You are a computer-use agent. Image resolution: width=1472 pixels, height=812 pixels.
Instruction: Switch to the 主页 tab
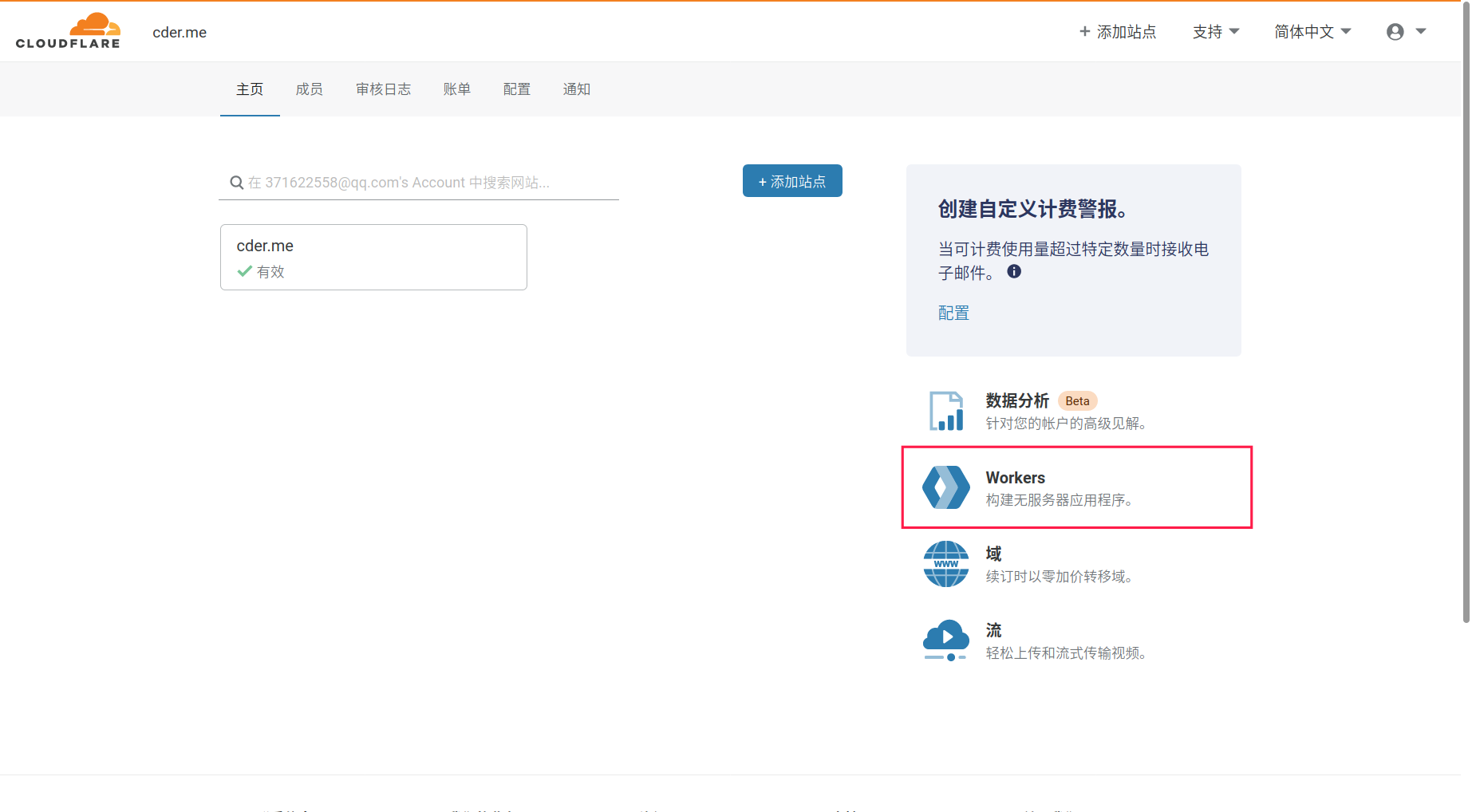coord(250,89)
